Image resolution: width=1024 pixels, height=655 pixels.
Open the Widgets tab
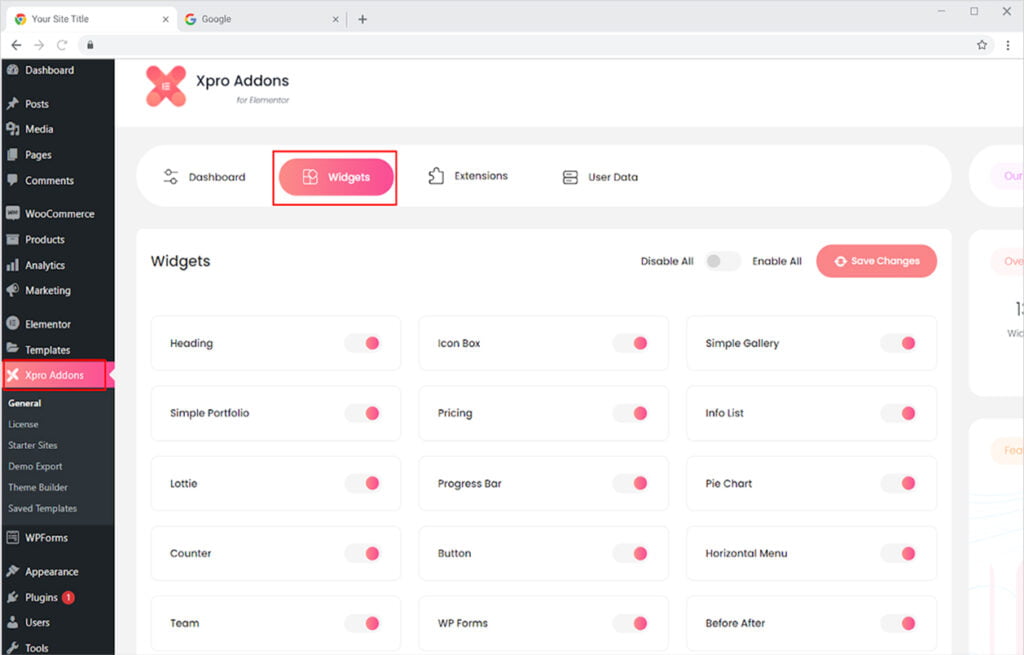[336, 177]
